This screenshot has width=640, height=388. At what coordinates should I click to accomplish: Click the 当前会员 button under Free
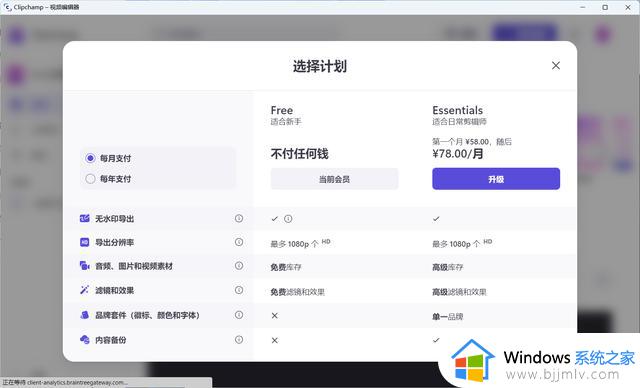tap(334, 179)
